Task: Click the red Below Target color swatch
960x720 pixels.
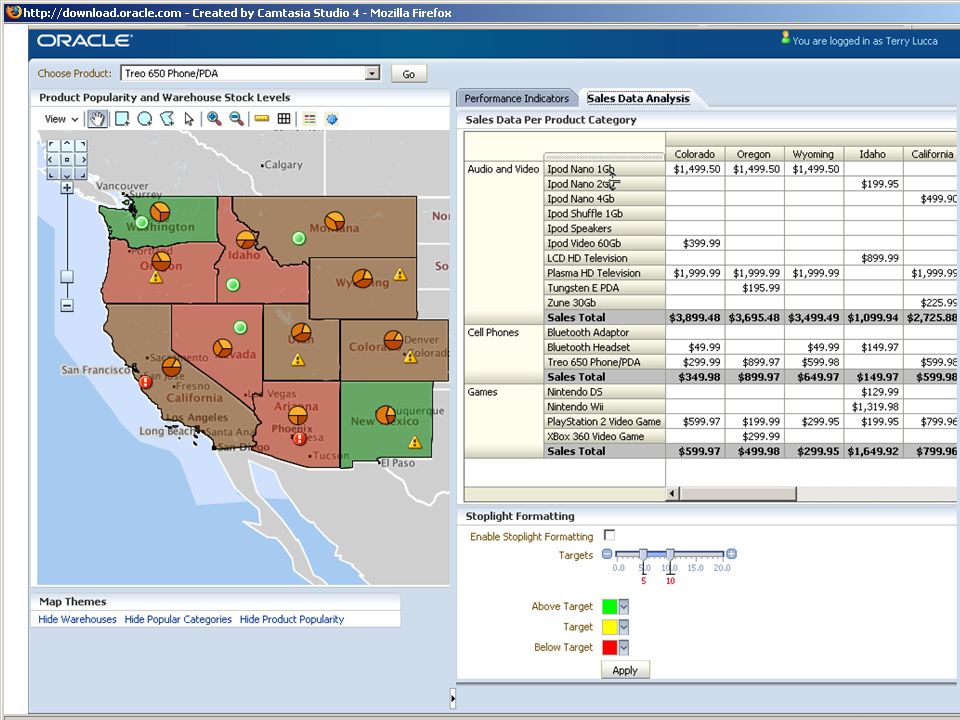Action: (x=610, y=648)
